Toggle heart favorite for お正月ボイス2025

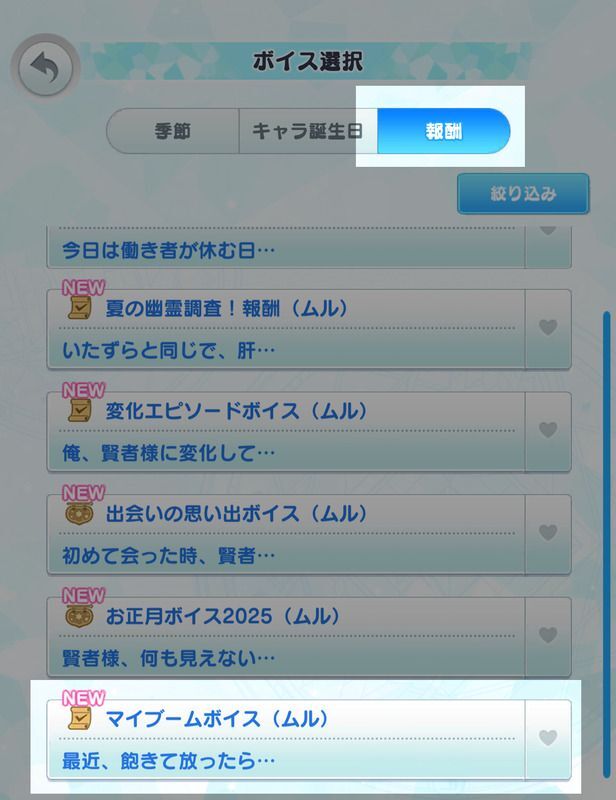[x=548, y=635]
